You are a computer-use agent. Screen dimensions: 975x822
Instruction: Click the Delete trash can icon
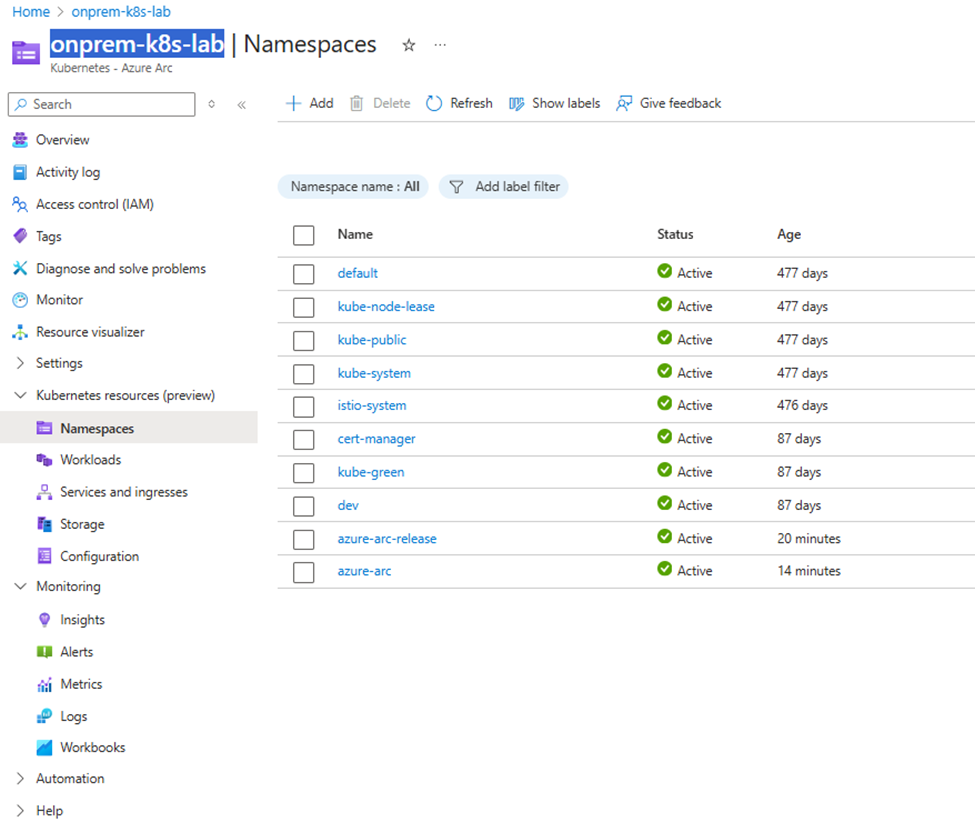[x=356, y=103]
